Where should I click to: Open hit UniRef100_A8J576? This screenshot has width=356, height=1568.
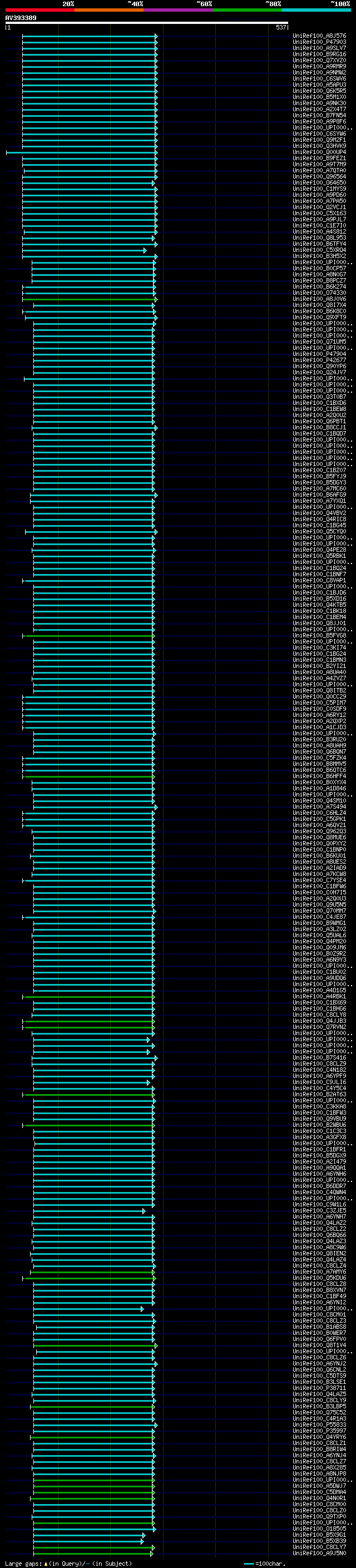[x=319, y=36]
